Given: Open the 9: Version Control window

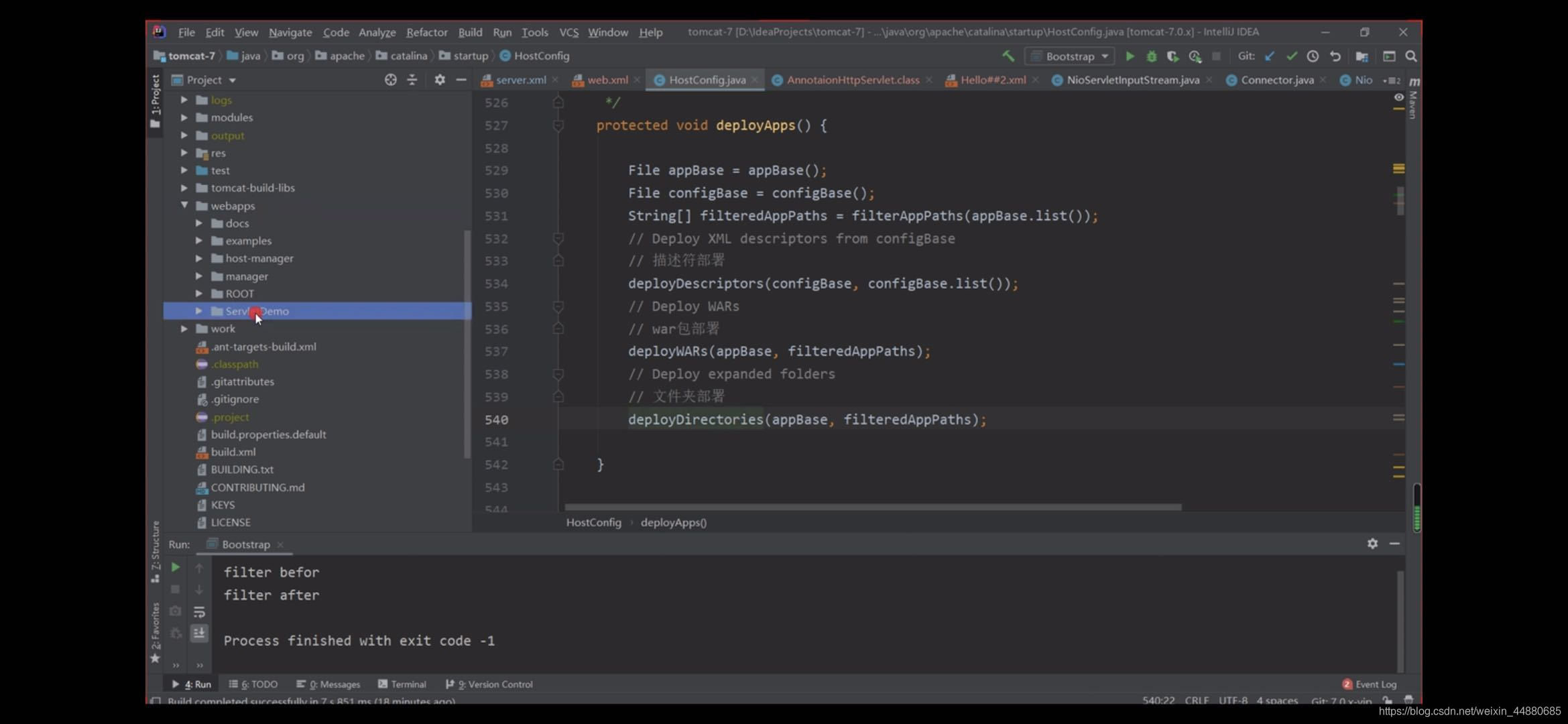Looking at the screenshot, I should [x=489, y=684].
